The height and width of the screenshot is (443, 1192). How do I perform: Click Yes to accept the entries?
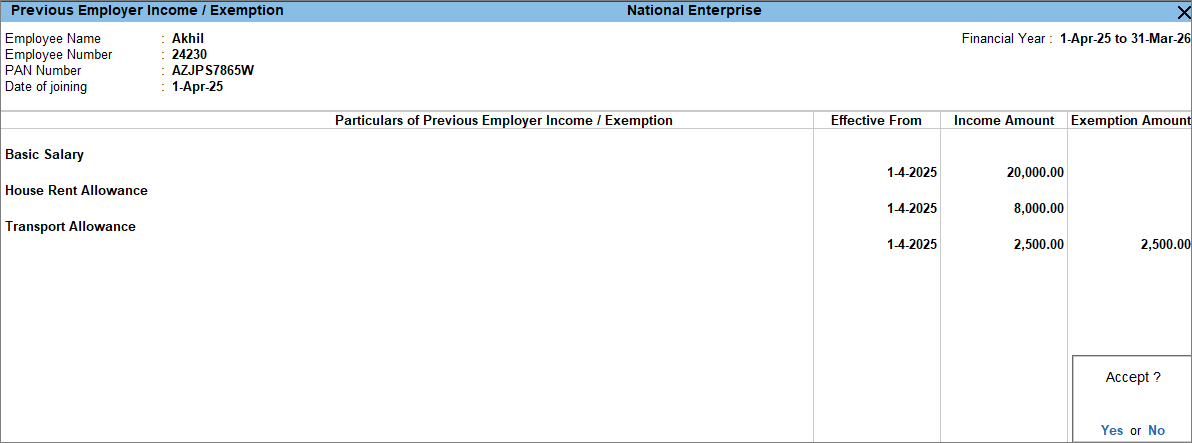[1111, 430]
